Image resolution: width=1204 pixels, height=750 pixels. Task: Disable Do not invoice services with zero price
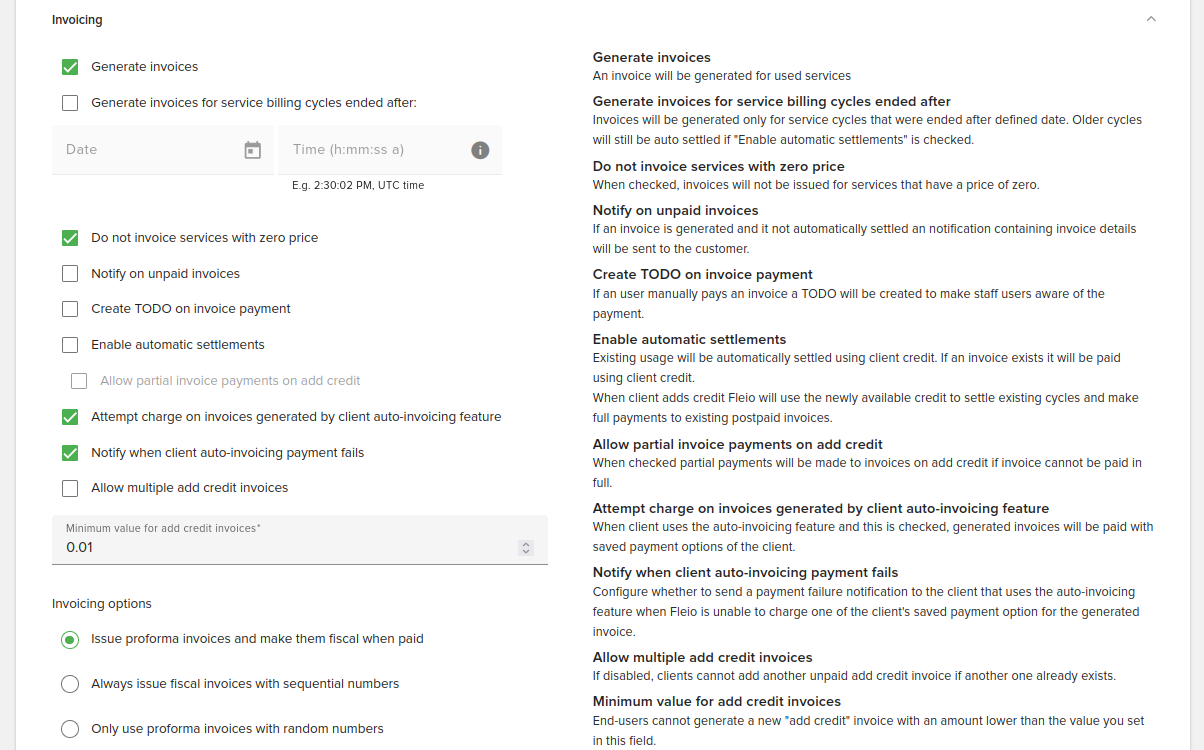(x=69, y=238)
